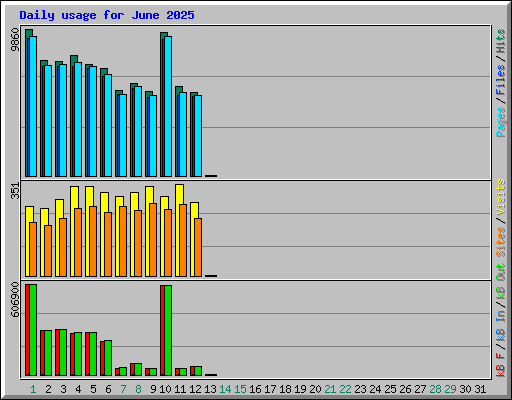This screenshot has height=400, width=512.
Task: Click day label 24 on the x-axis
Action: pyautogui.click(x=375, y=389)
